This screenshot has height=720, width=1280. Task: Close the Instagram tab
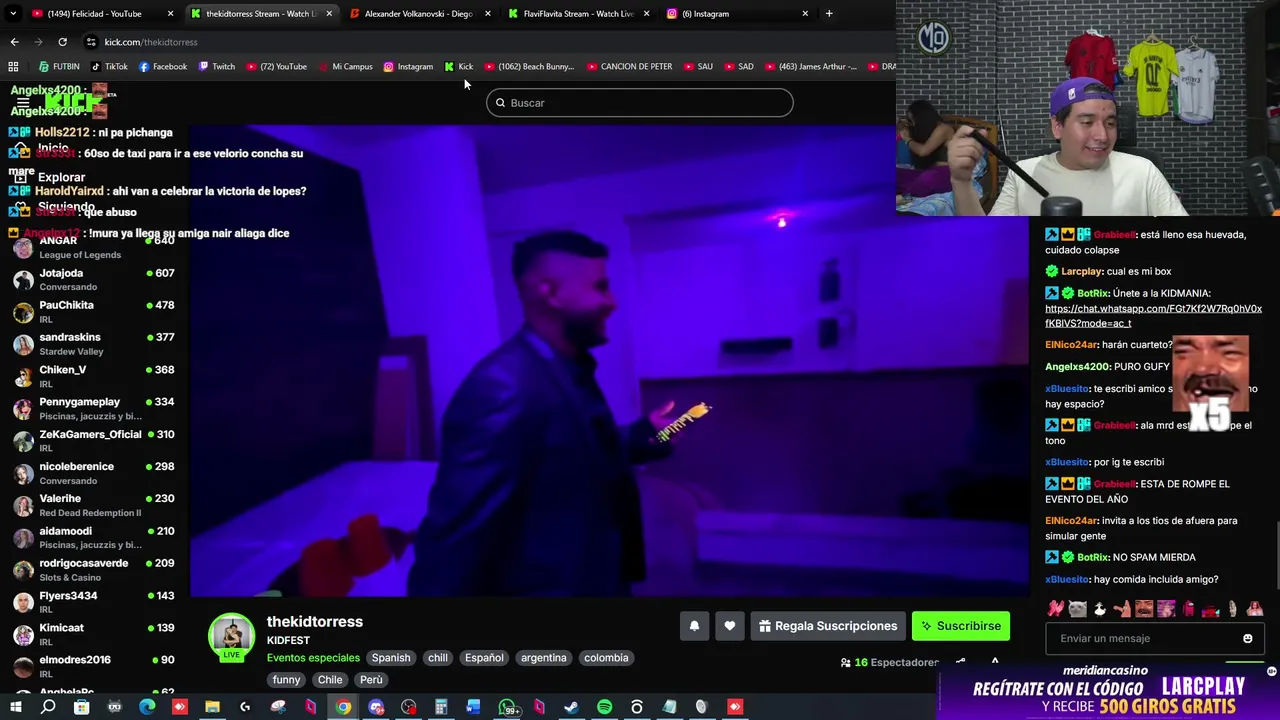805,14
